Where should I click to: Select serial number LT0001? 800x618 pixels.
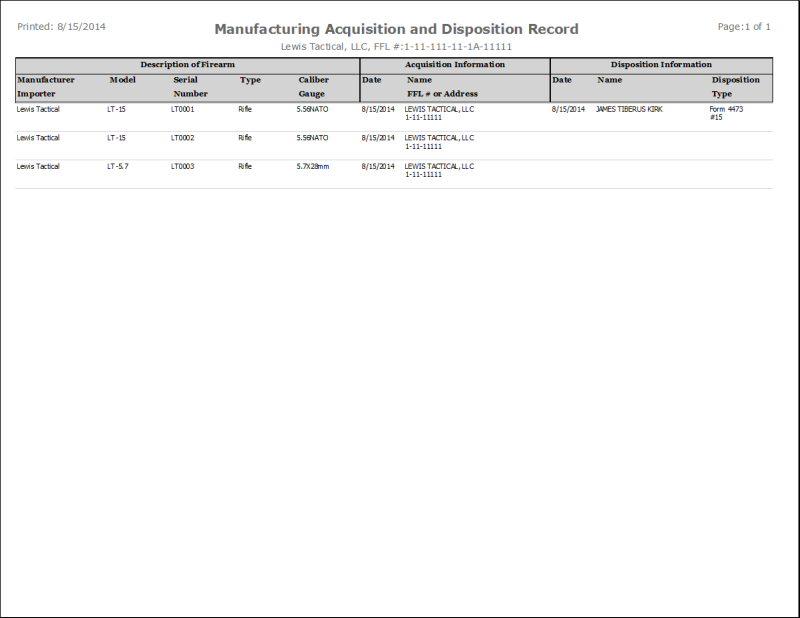click(183, 109)
